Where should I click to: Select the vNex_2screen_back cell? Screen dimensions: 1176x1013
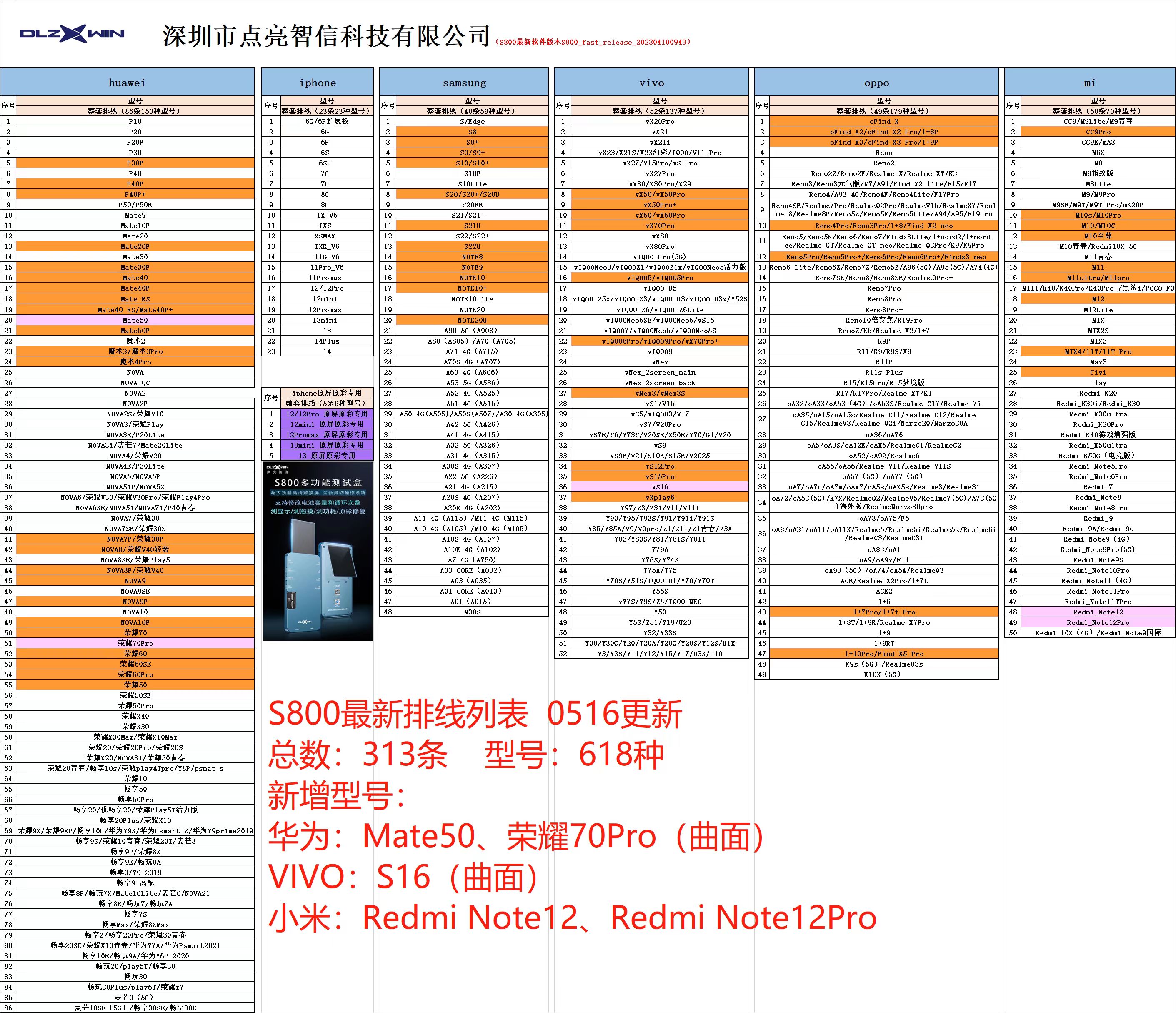[660, 383]
